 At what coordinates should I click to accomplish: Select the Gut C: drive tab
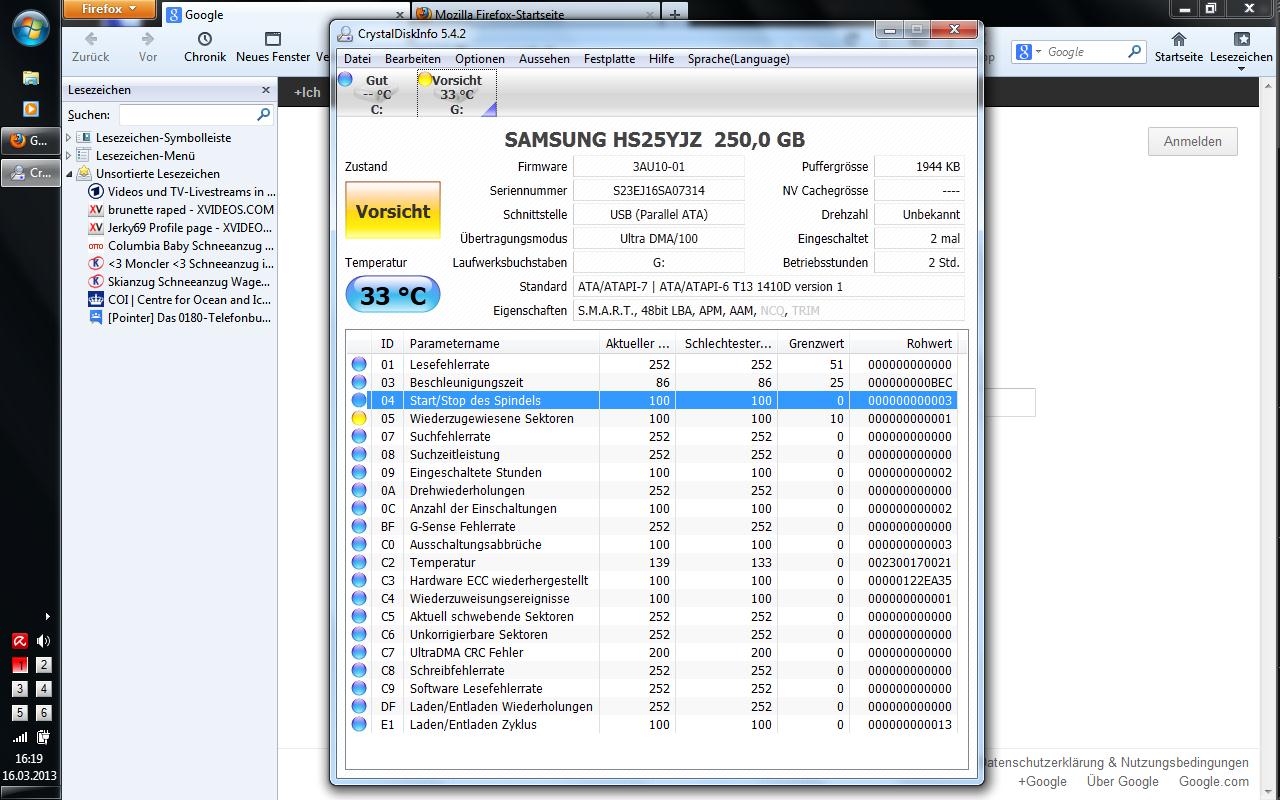point(377,94)
